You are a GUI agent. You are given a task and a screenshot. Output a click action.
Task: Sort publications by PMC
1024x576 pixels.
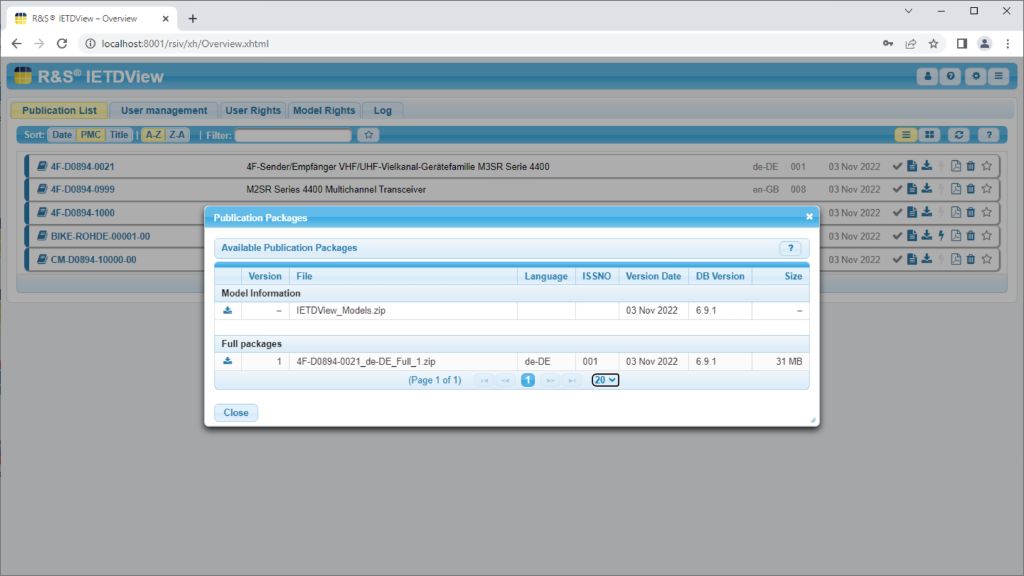90,135
